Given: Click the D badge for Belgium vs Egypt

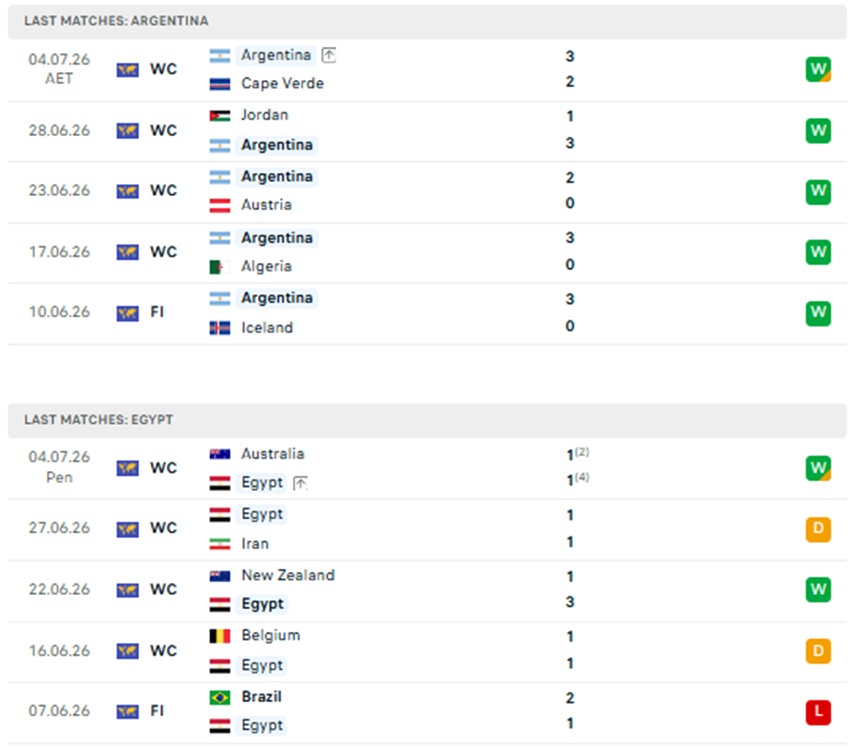Looking at the screenshot, I should click(x=818, y=651).
